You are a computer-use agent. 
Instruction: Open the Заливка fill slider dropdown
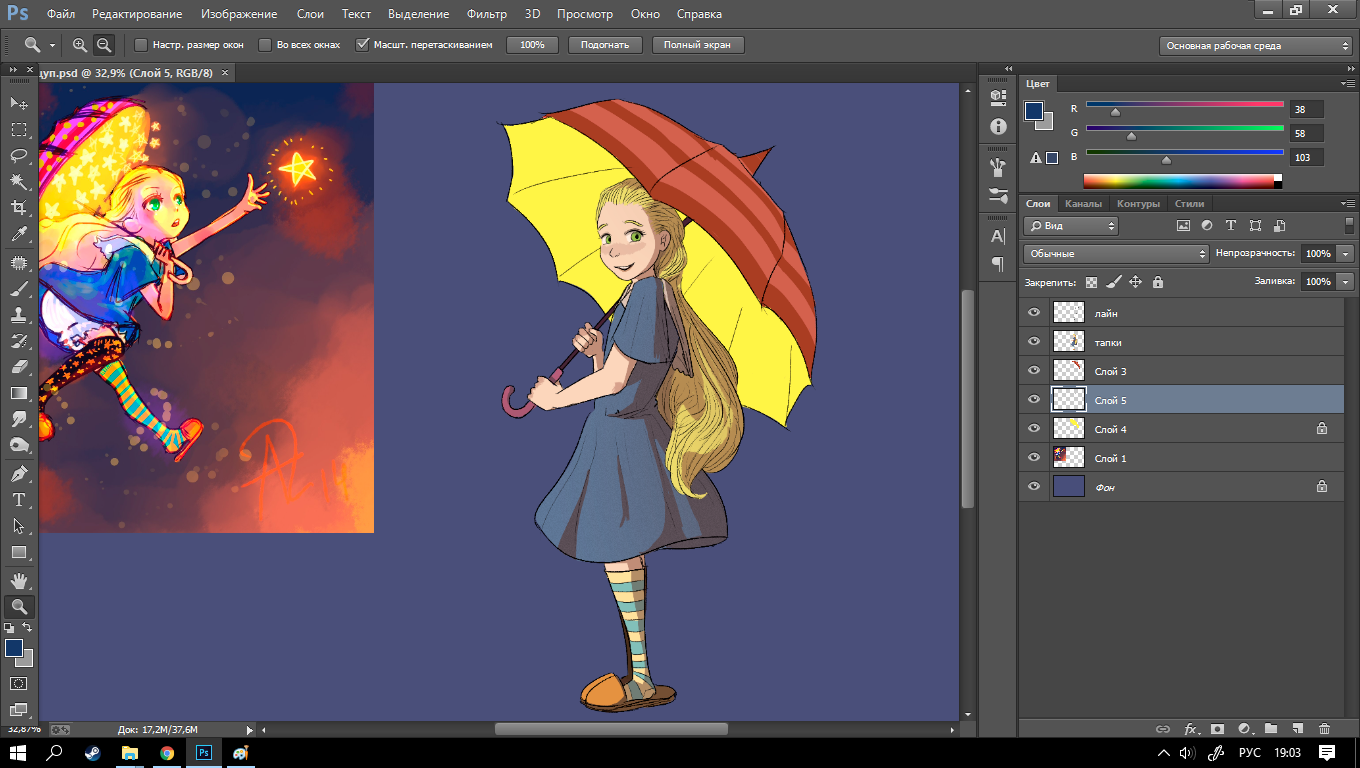(x=1346, y=282)
